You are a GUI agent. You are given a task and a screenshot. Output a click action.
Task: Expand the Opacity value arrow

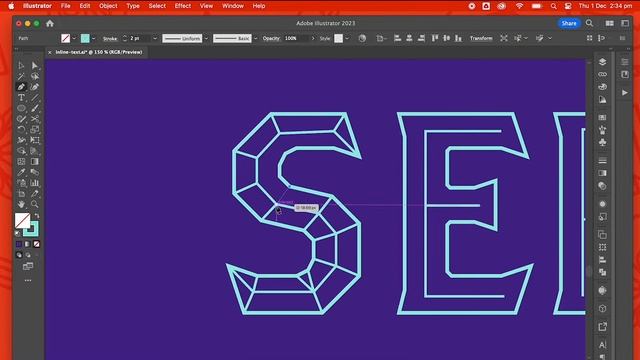tap(313, 38)
